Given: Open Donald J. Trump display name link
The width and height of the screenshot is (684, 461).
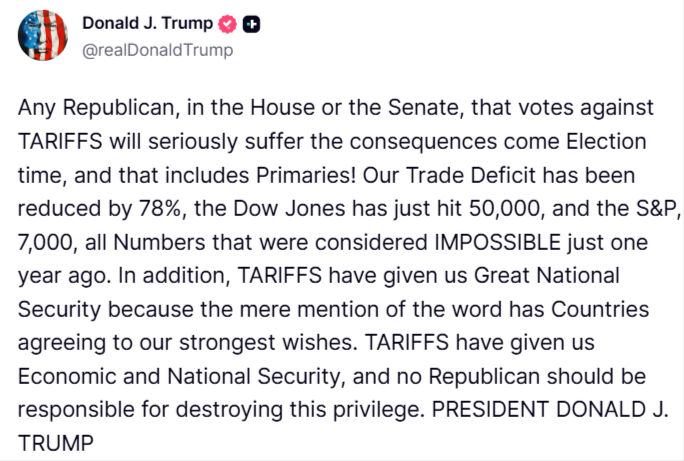Looking at the screenshot, I should tap(148, 24).
